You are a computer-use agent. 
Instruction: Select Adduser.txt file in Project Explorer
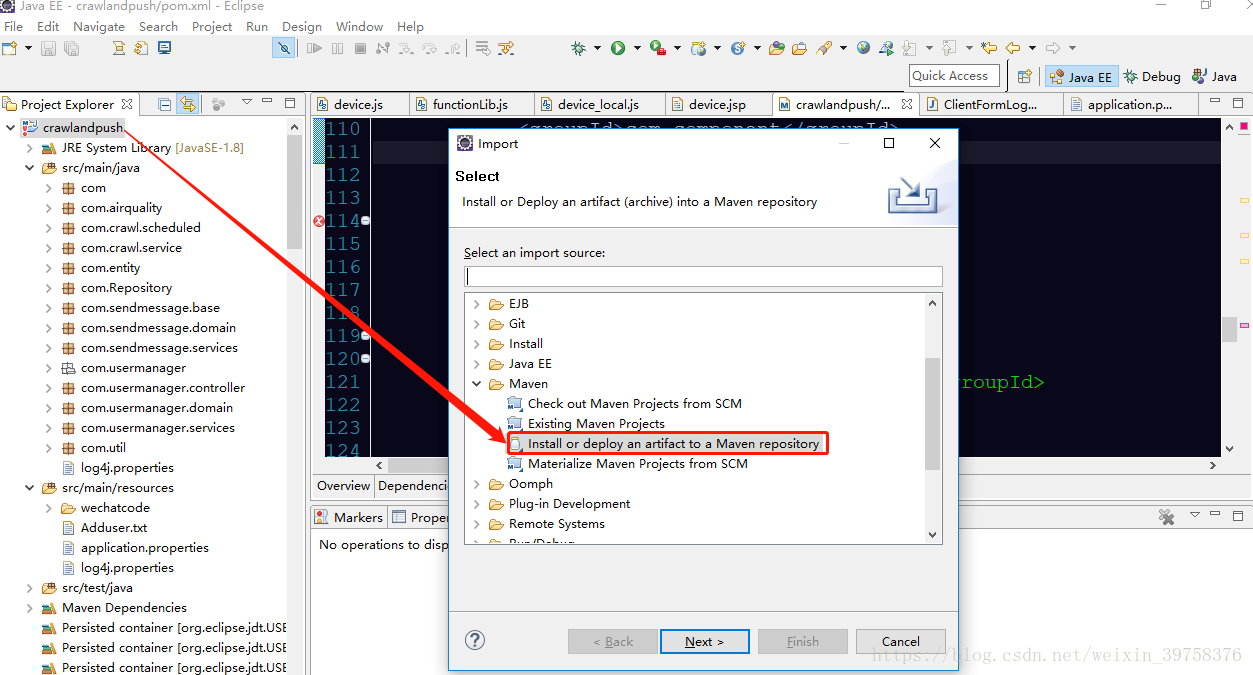point(114,528)
